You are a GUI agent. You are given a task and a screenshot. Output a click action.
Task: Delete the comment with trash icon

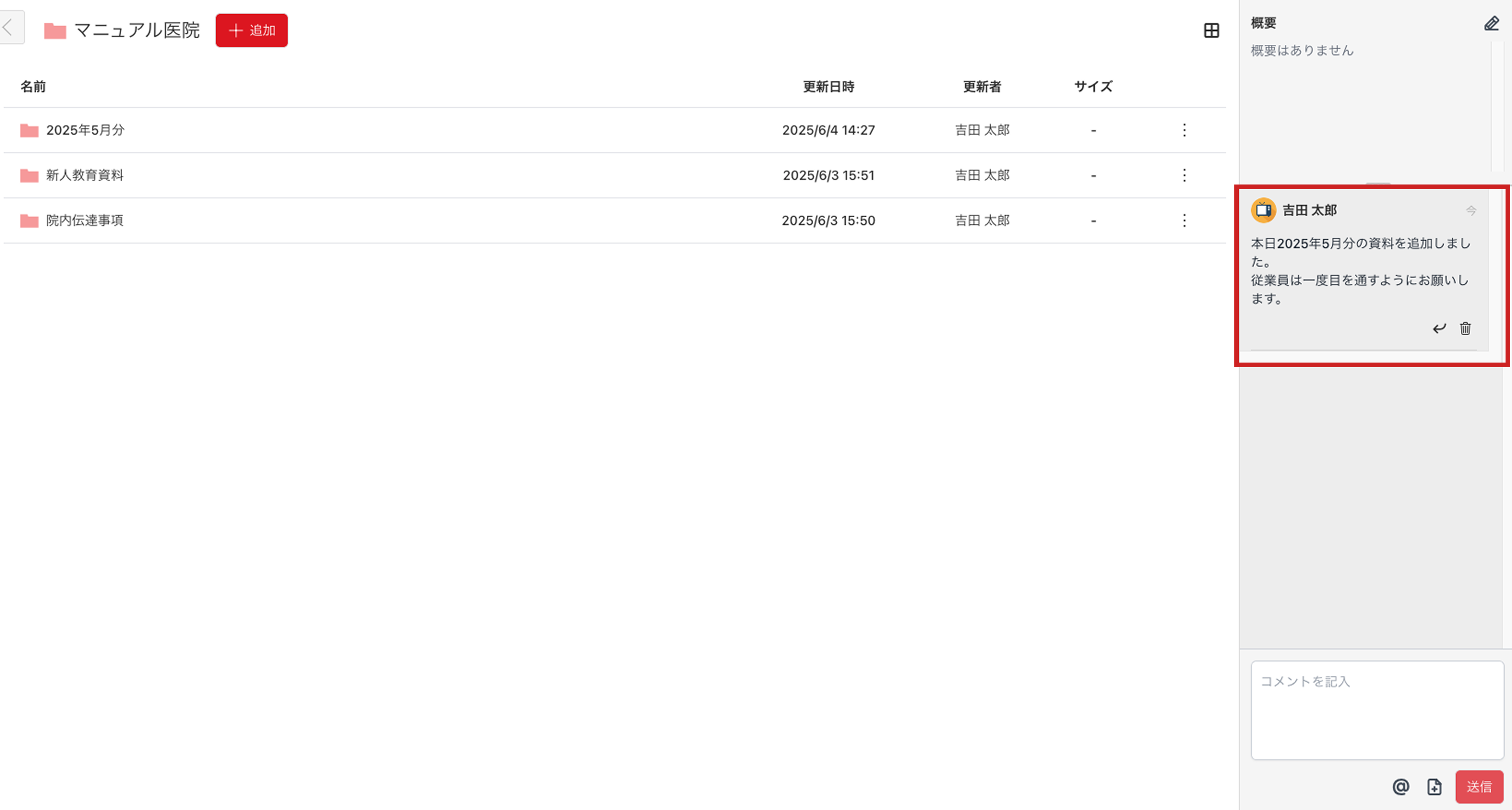click(x=1465, y=328)
